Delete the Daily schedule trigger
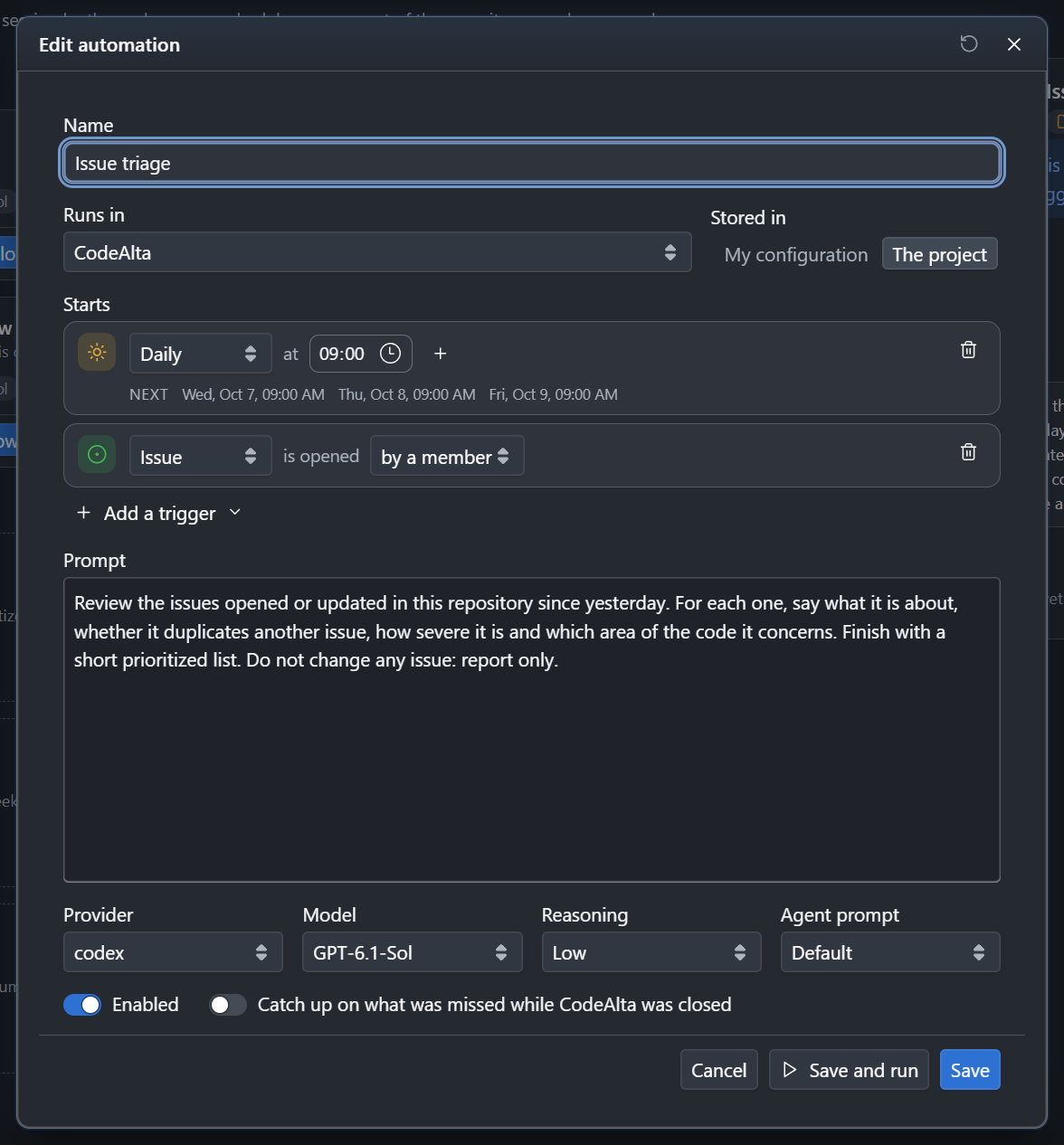Image resolution: width=1064 pixels, height=1145 pixels. point(968,350)
